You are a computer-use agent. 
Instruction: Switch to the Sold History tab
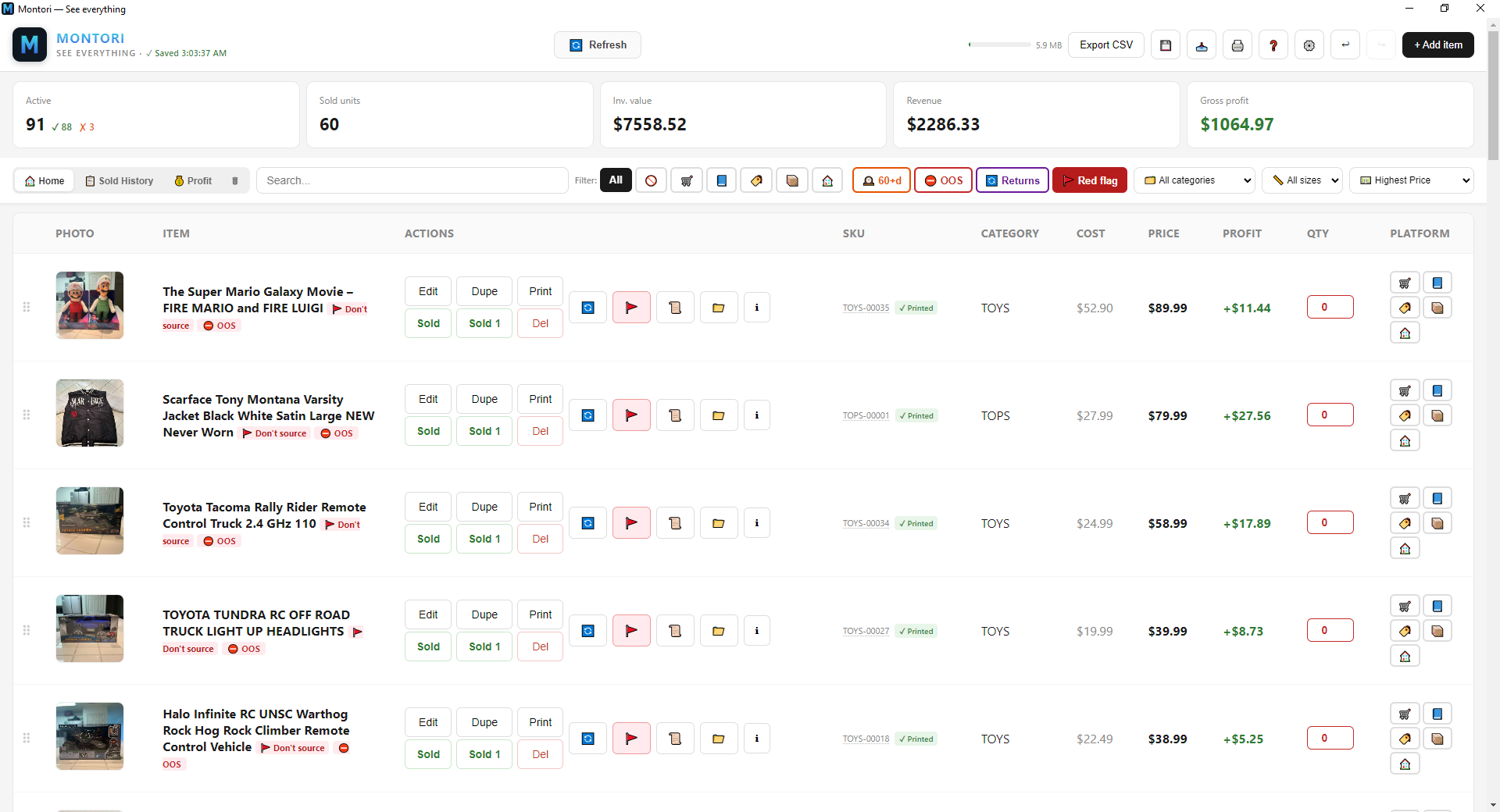click(x=120, y=180)
